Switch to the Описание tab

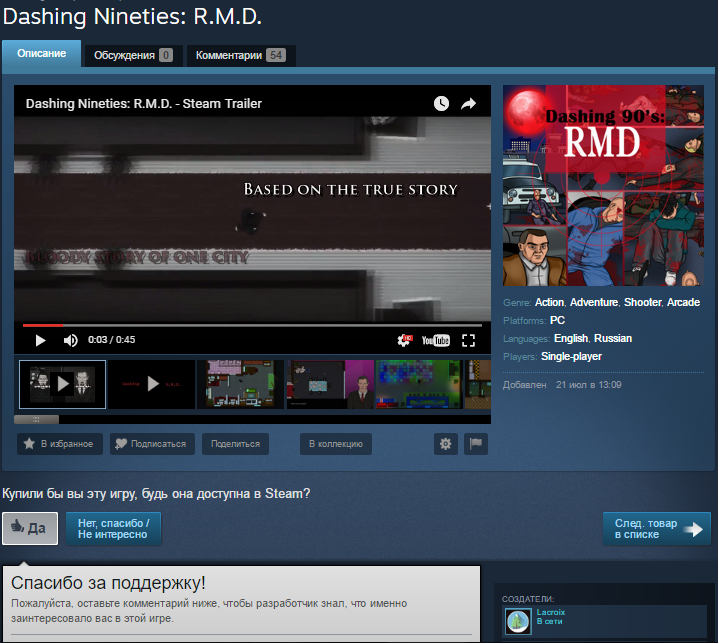click(x=42, y=54)
